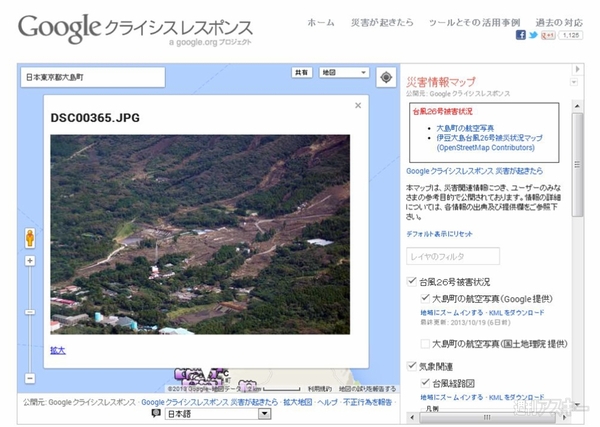This screenshot has height=427, width=600.
Task: Click the レイヤのフィルタ filter field
Action: pyautogui.click(x=453, y=256)
